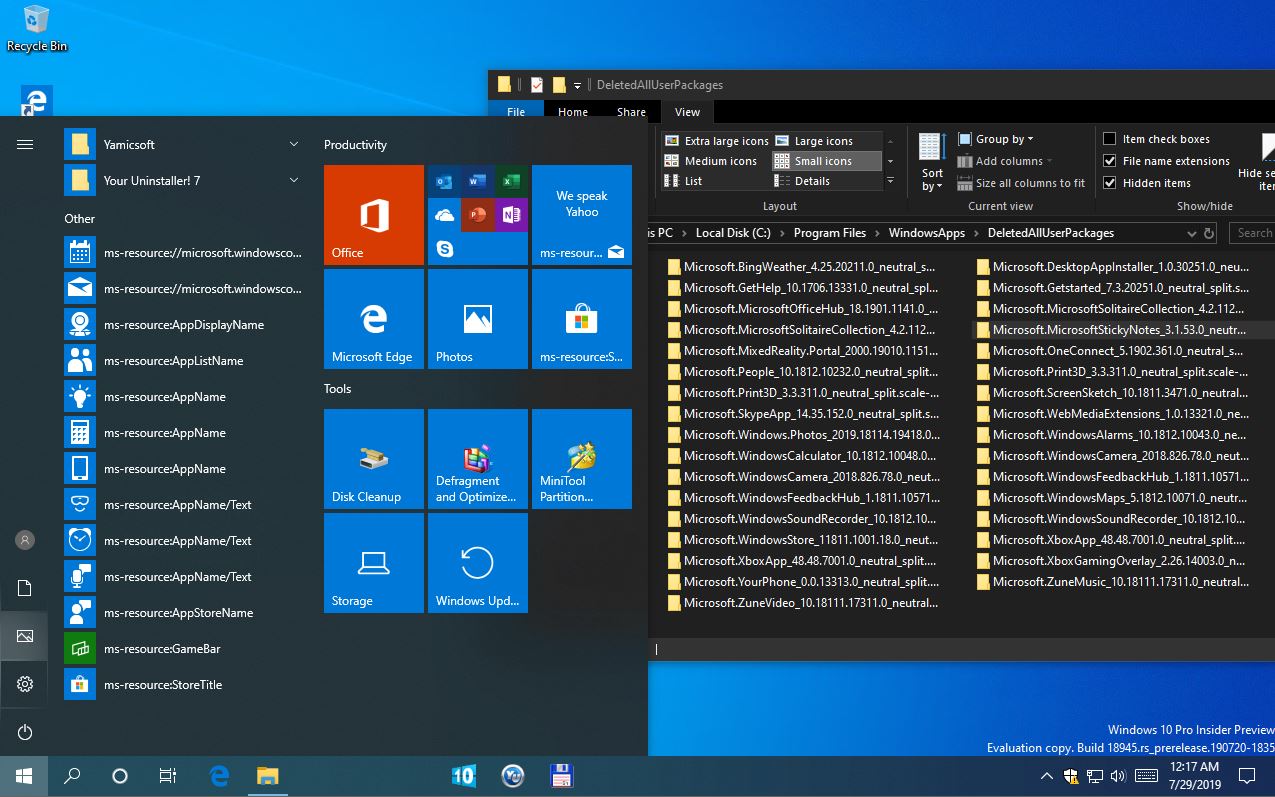Viewport: 1275px width, 797px height.
Task: Click the user account avatar
Action: [x=25, y=540]
